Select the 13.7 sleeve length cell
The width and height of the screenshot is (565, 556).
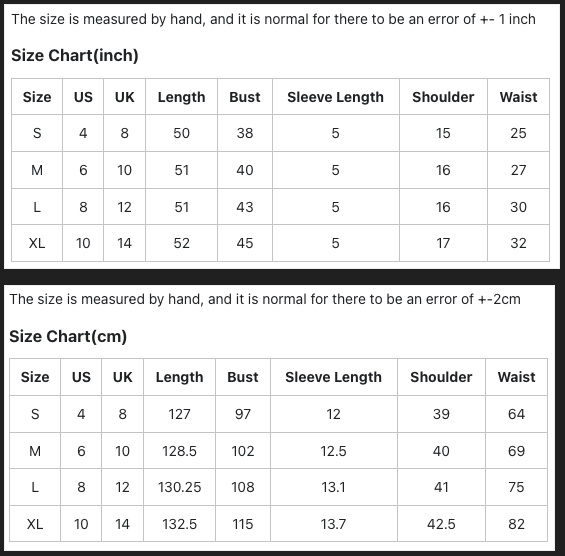point(333,524)
